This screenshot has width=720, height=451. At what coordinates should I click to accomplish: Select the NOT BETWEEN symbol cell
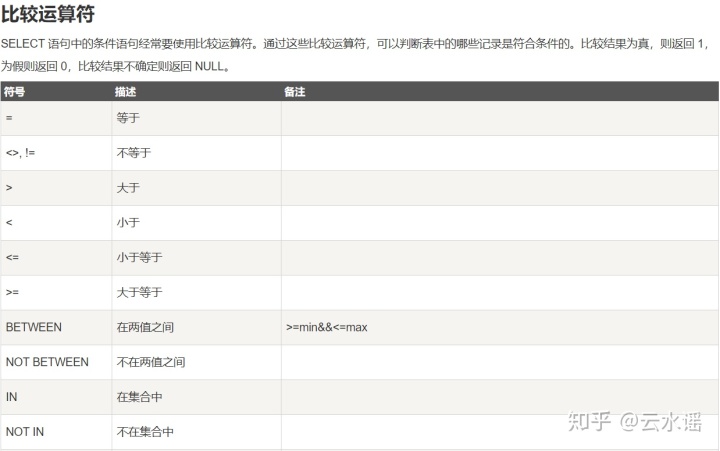(56, 362)
